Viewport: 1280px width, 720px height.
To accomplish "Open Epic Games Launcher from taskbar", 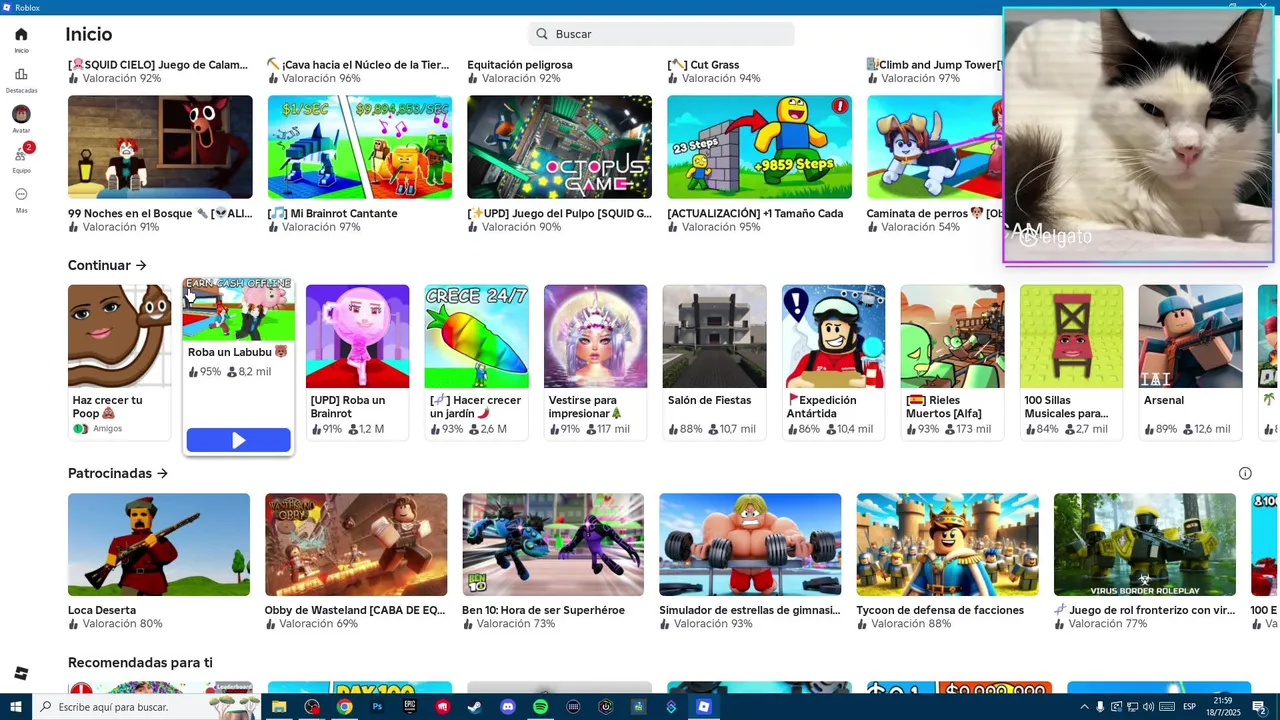I will 410,707.
